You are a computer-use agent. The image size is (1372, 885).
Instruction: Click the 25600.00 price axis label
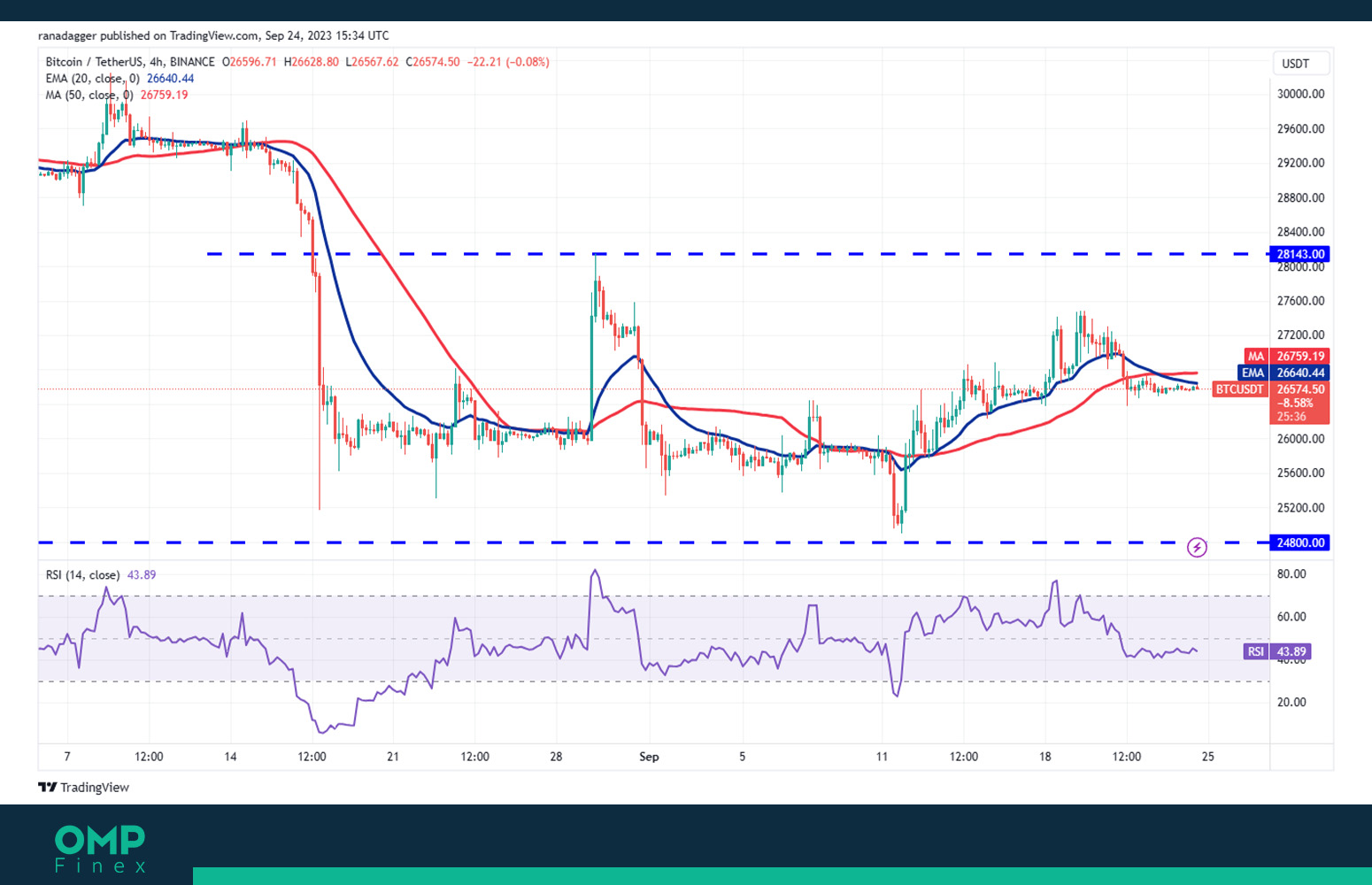(x=1300, y=473)
